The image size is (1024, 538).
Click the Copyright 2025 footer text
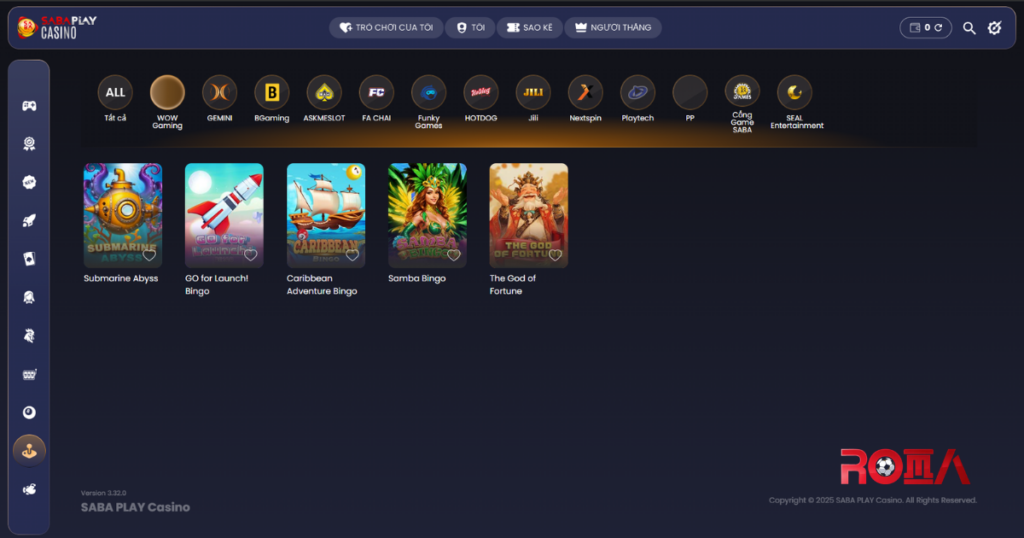click(872, 500)
